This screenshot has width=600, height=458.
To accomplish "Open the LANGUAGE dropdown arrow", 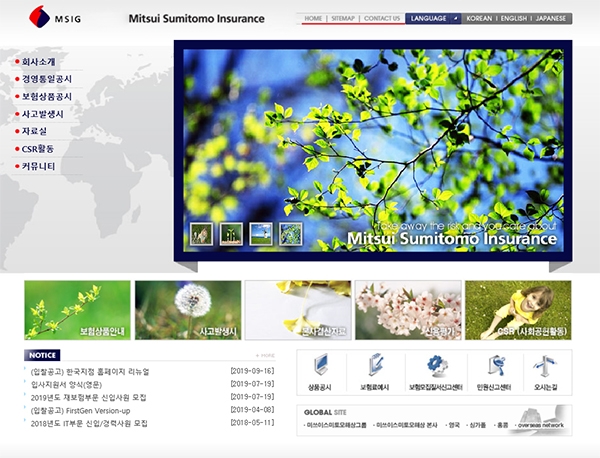I will click(x=455, y=18).
